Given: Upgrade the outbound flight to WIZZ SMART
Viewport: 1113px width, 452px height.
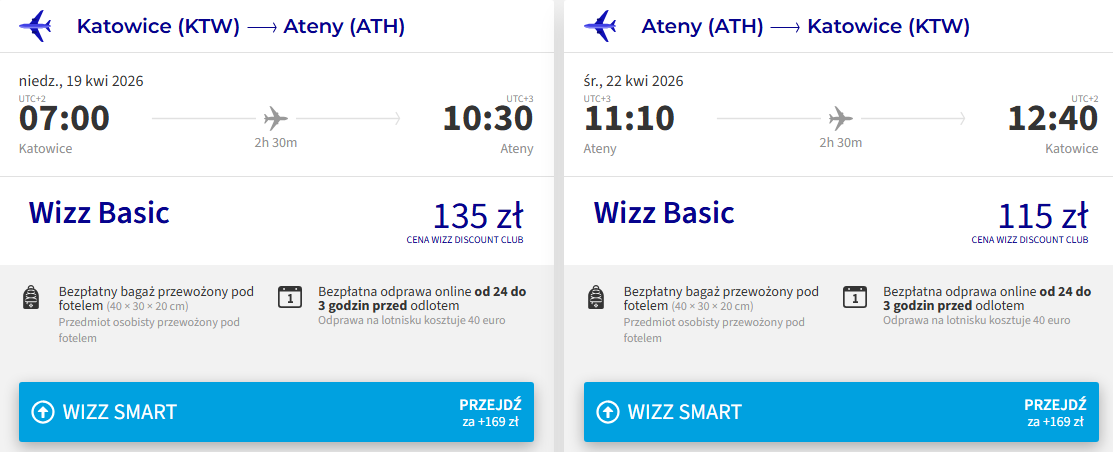Looking at the screenshot, I should pyautogui.click(x=276, y=412).
